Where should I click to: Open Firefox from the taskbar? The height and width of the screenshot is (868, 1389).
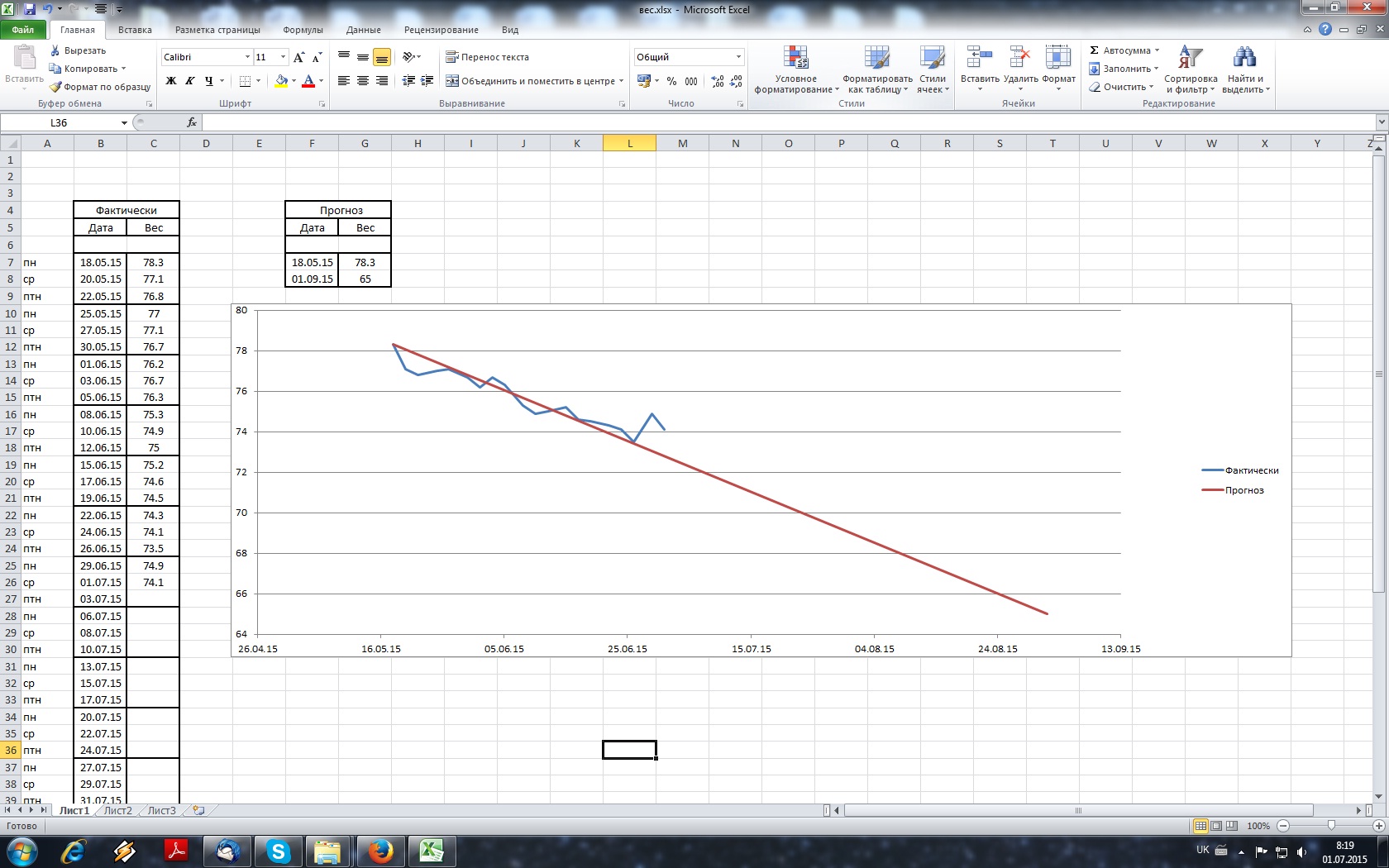[379, 851]
